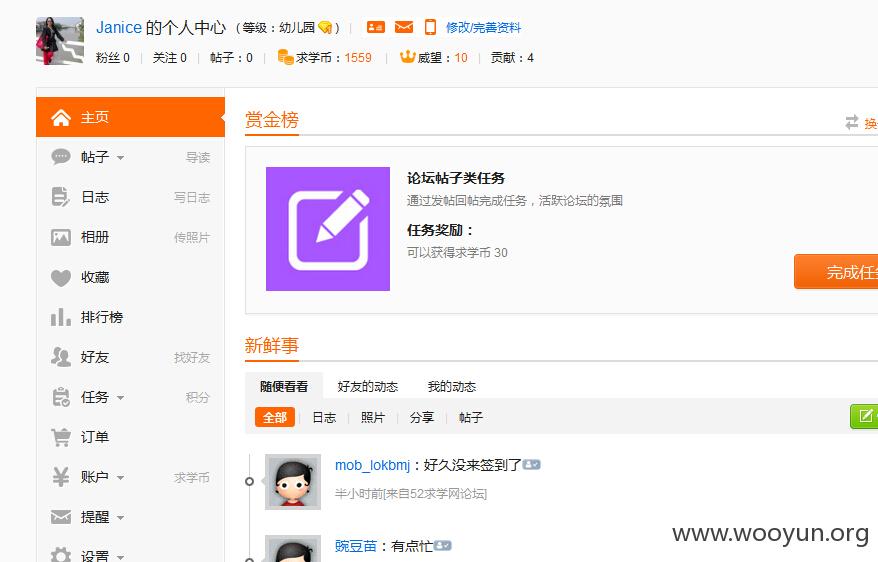The height and width of the screenshot is (562, 878).
Task: Click the picture icon for 相册
Action: 61,237
